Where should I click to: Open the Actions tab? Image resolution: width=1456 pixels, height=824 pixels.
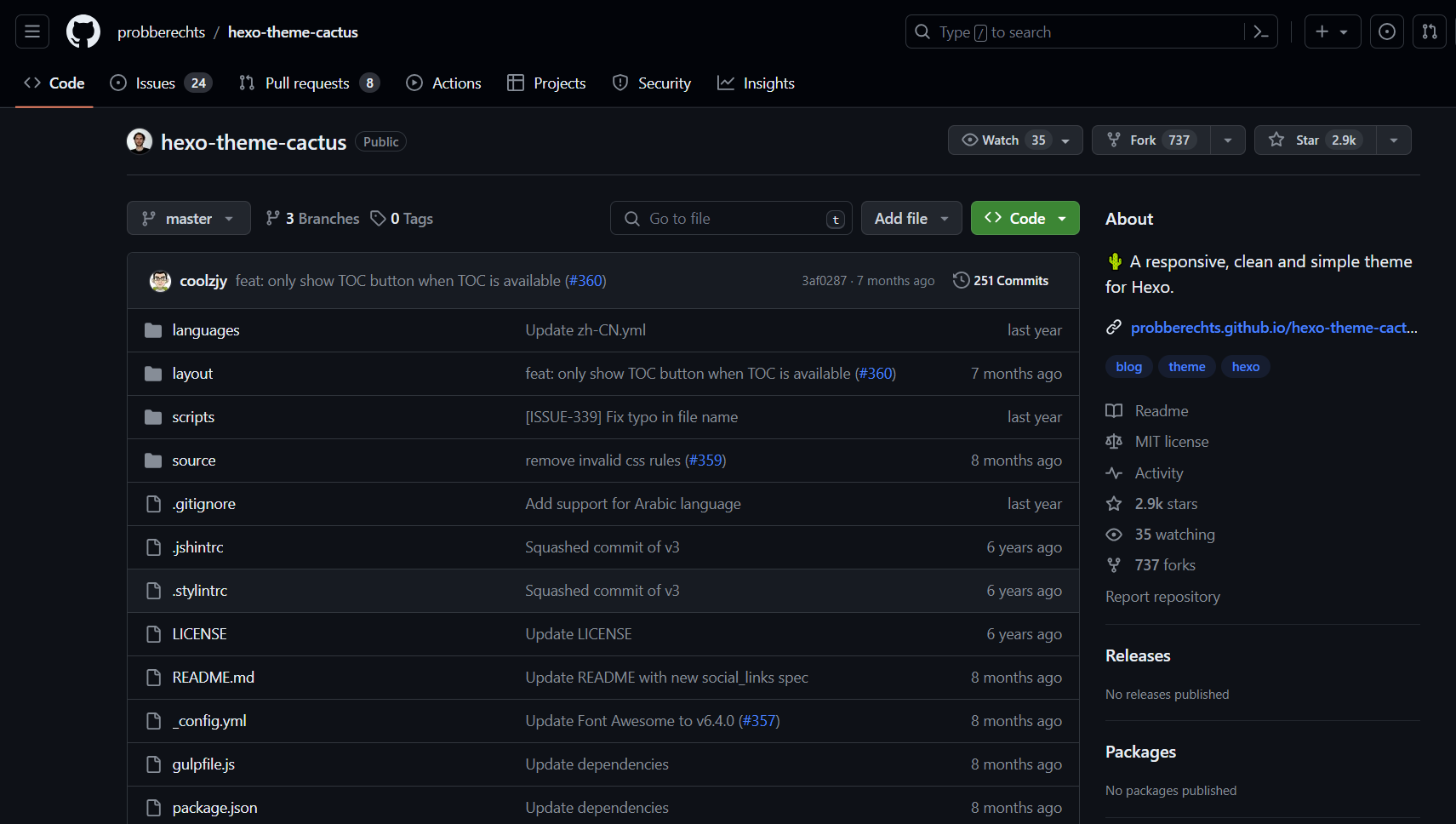(443, 83)
